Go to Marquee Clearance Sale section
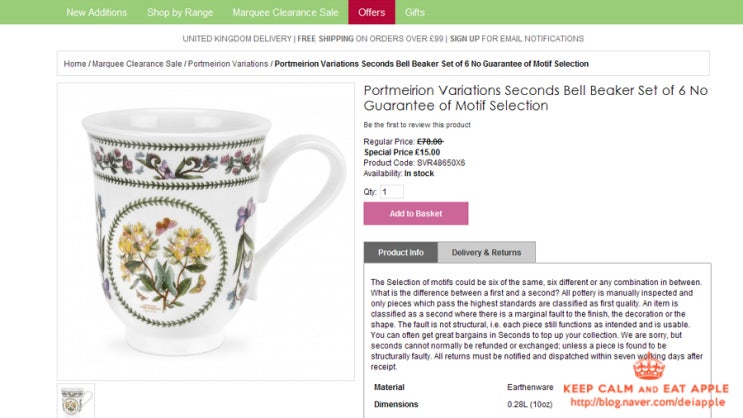743x418 pixels. coord(283,12)
